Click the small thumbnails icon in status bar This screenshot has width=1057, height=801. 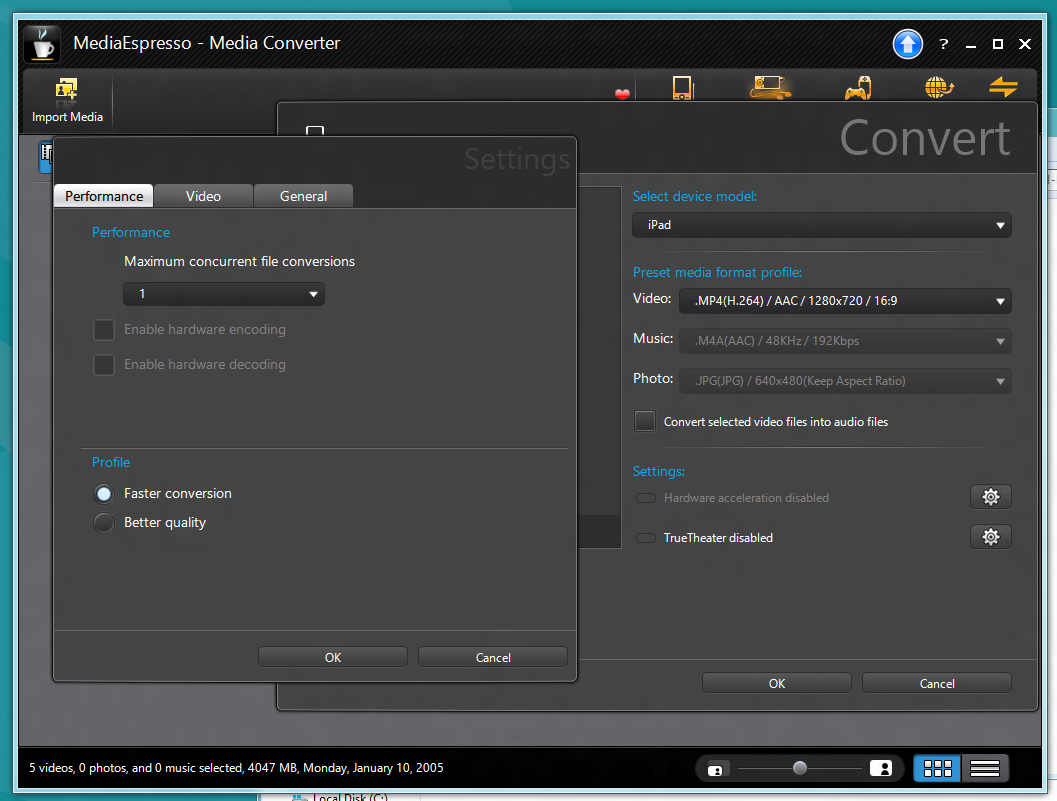pos(716,769)
